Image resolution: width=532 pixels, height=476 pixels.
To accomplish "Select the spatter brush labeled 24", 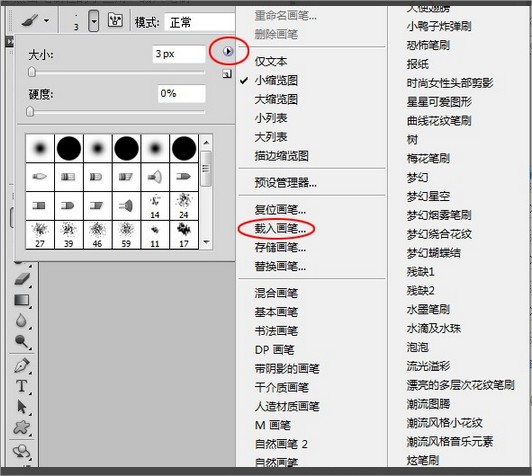I will tap(184, 206).
